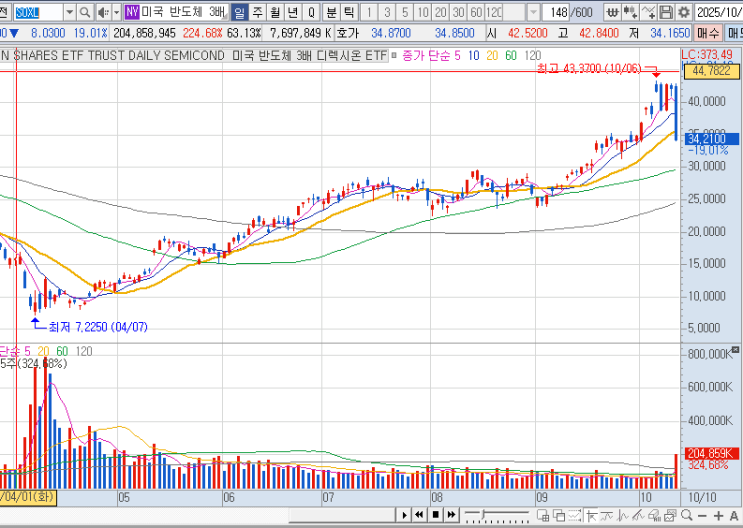Click the 최고 43.3700 high label

pos(589,69)
